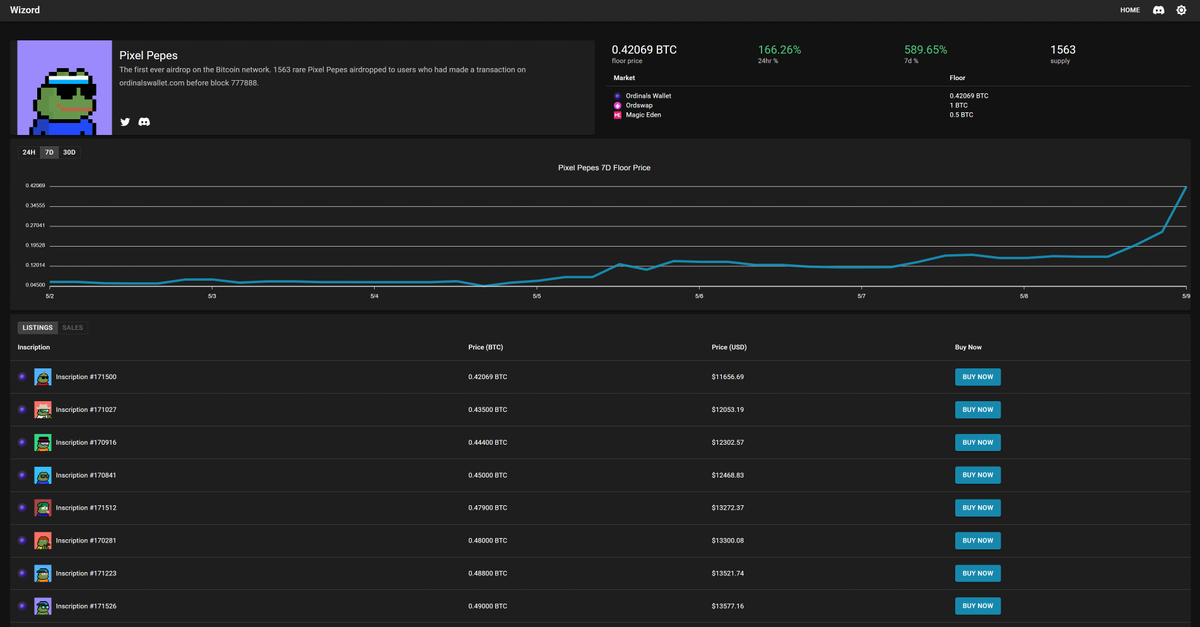Buy Inscription #171500 with Buy Now
1200x627 pixels.
[x=978, y=377]
